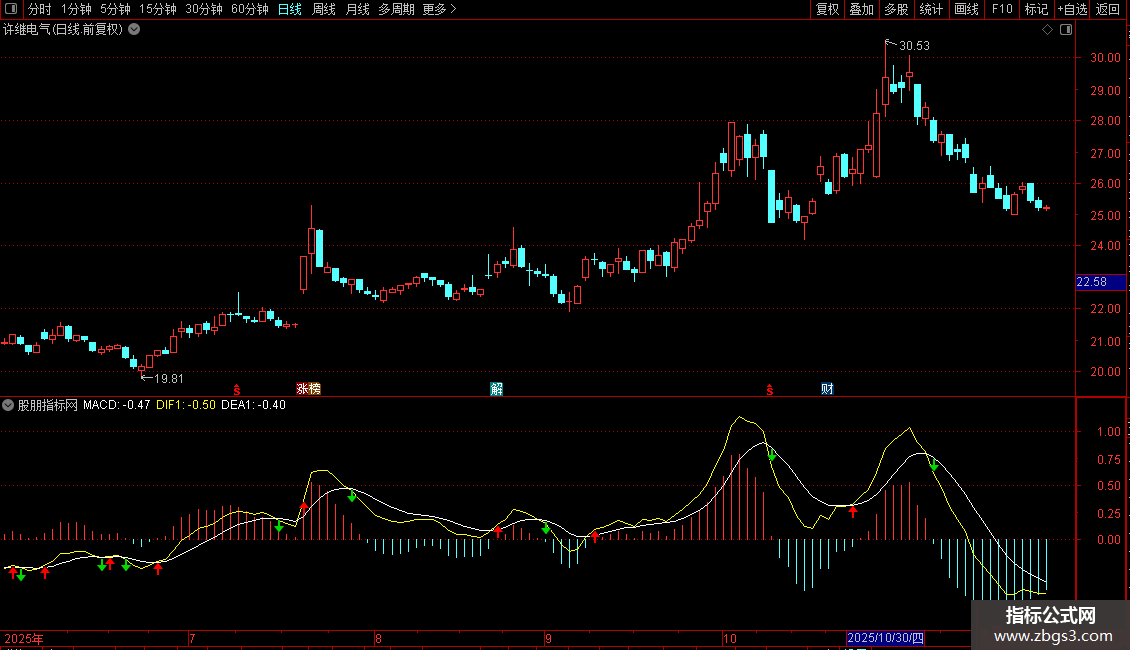The width and height of the screenshot is (1130, 650).
Task: Click the DIF1: -0.50 value
Action: click(186, 405)
